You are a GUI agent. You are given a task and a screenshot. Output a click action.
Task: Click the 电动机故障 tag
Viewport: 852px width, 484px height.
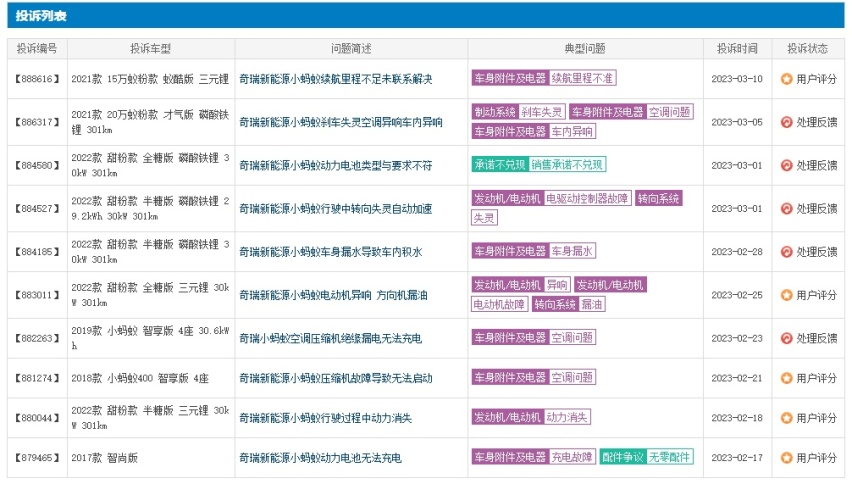[x=499, y=304]
